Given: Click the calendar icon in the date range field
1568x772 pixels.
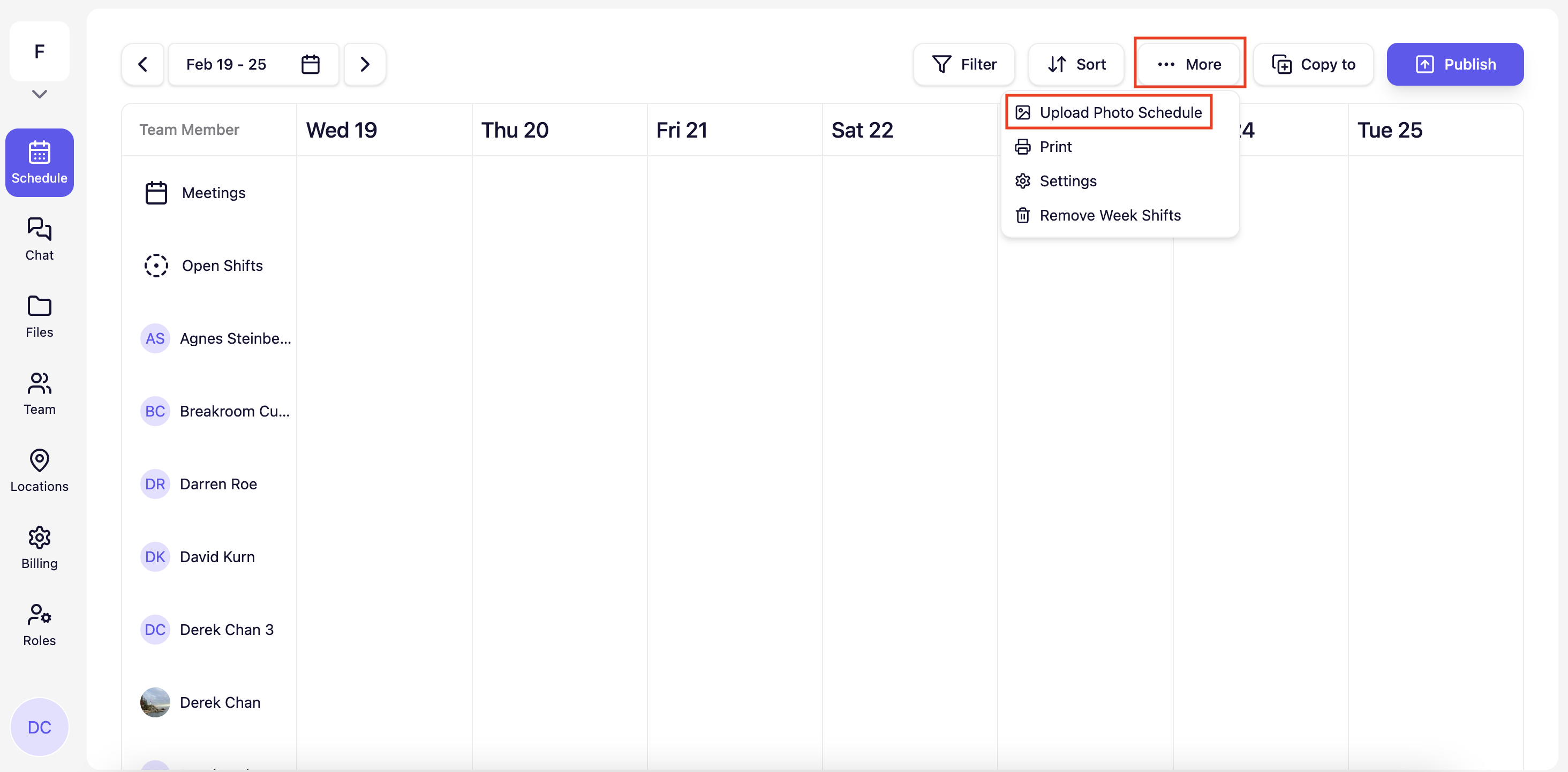Looking at the screenshot, I should coord(311,64).
